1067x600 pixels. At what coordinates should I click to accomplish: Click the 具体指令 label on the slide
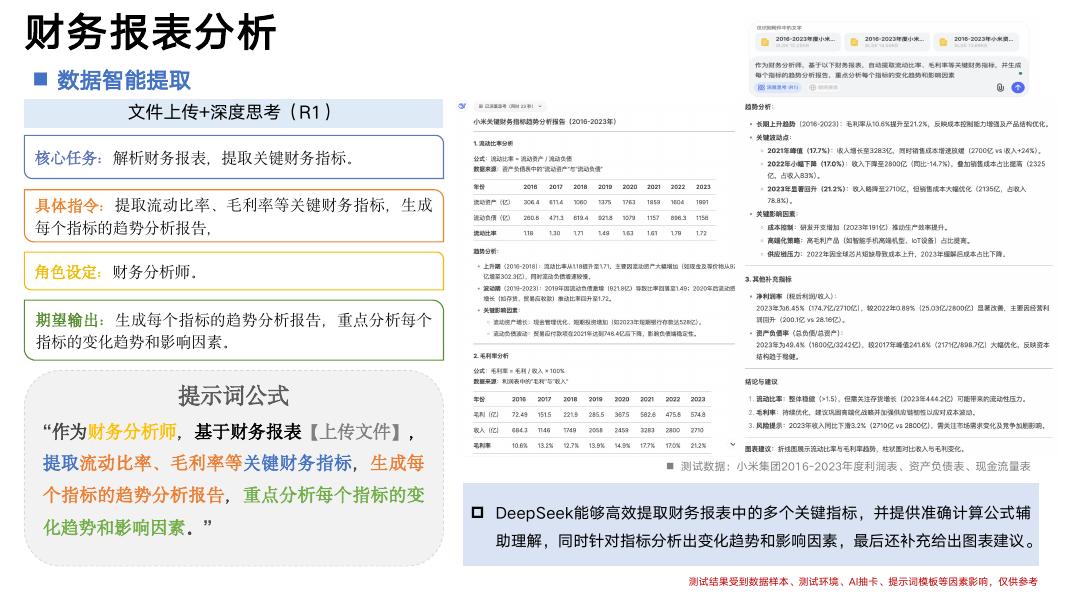pyautogui.click(x=69, y=205)
